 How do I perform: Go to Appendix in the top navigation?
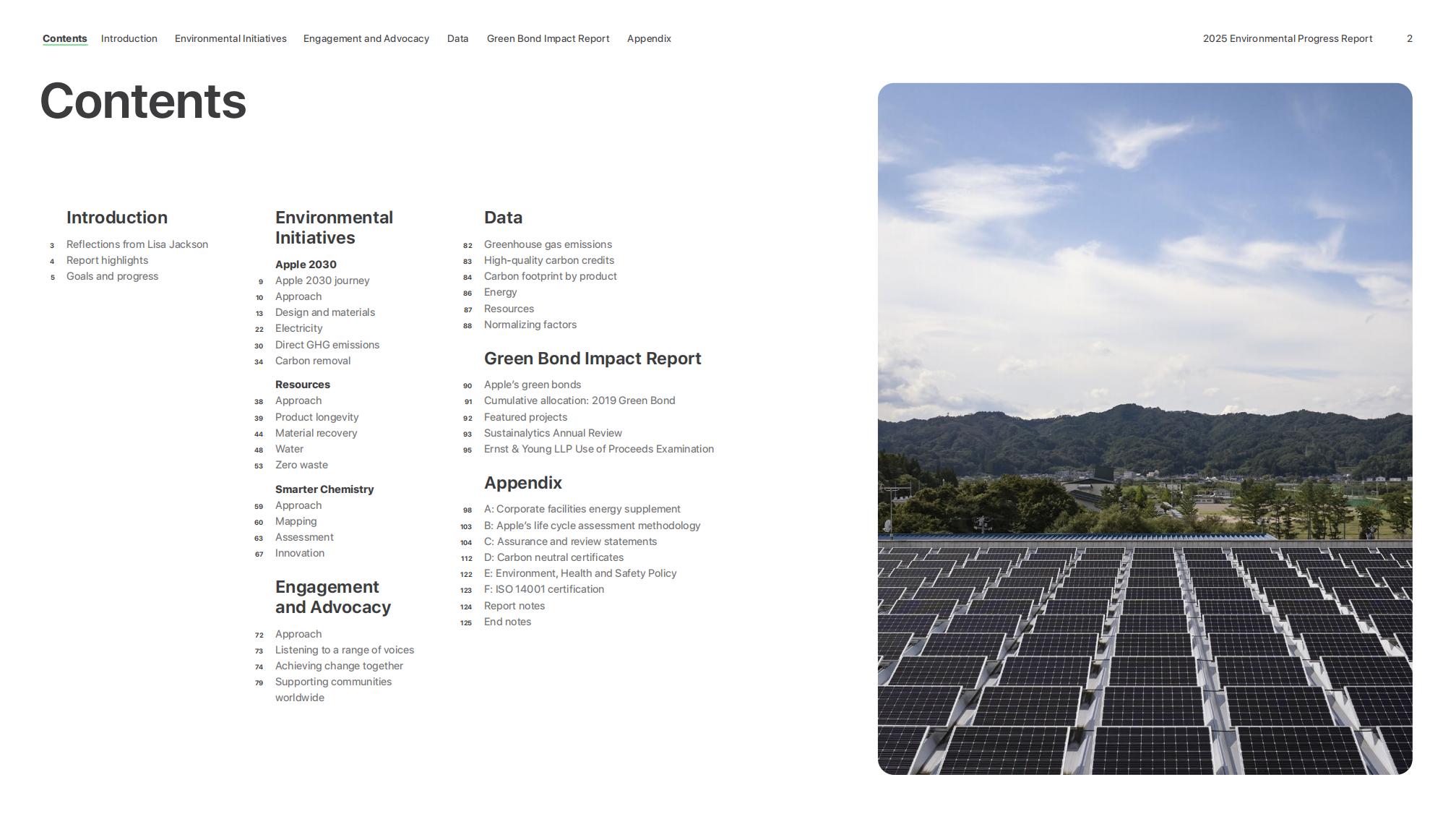tap(650, 38)
